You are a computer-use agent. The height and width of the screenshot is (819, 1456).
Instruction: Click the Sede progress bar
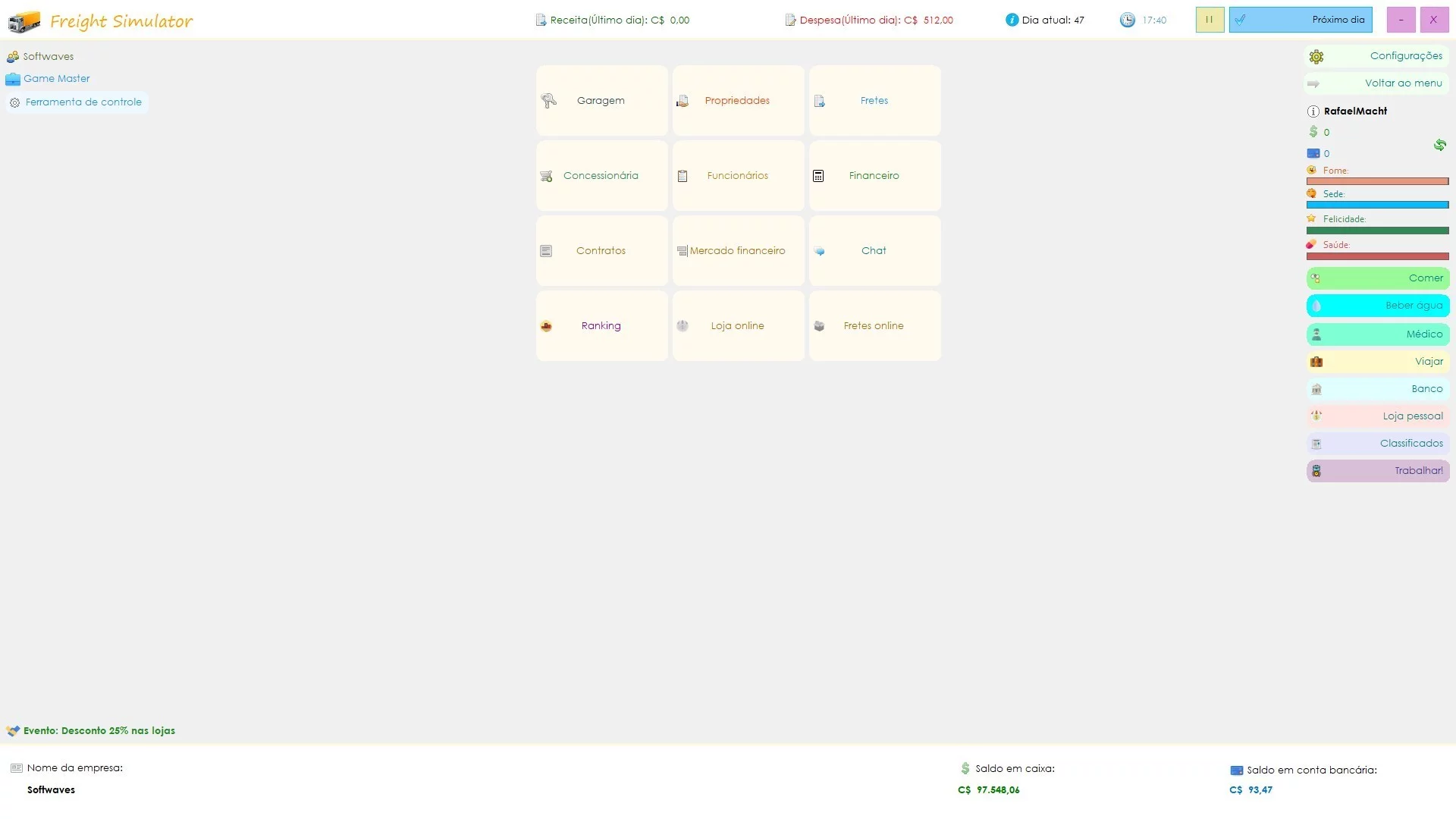point(1377,205)
